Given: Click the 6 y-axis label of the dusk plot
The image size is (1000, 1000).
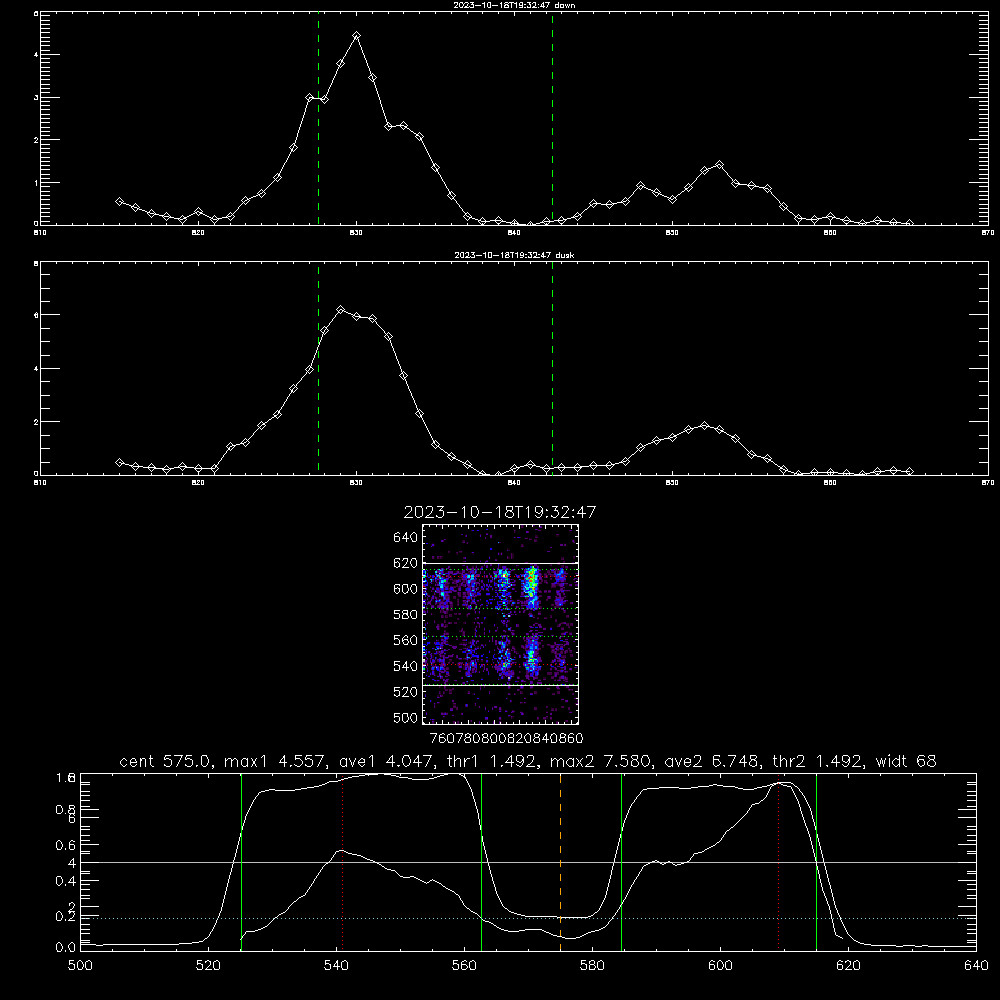Looking at the screenshot, I should tap(36, 315).
